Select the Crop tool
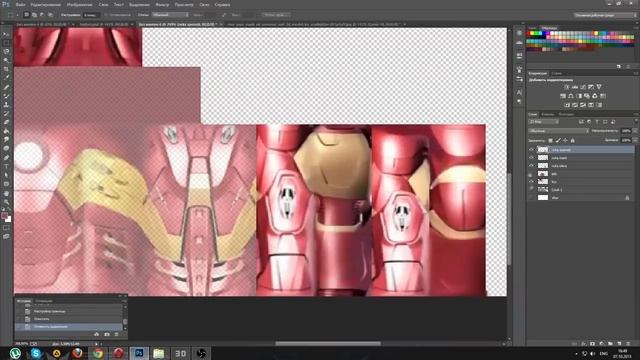Screen dimensions: 640x360 click(6, 69)
